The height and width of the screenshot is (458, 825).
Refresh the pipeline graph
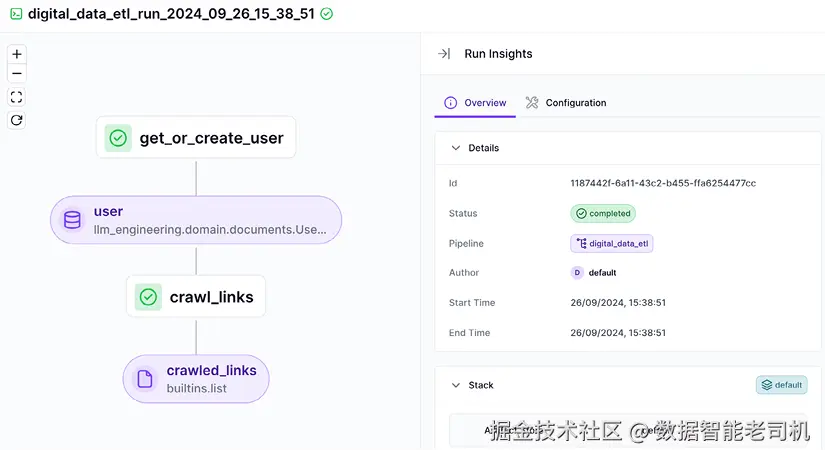click(x=17, y=121)
